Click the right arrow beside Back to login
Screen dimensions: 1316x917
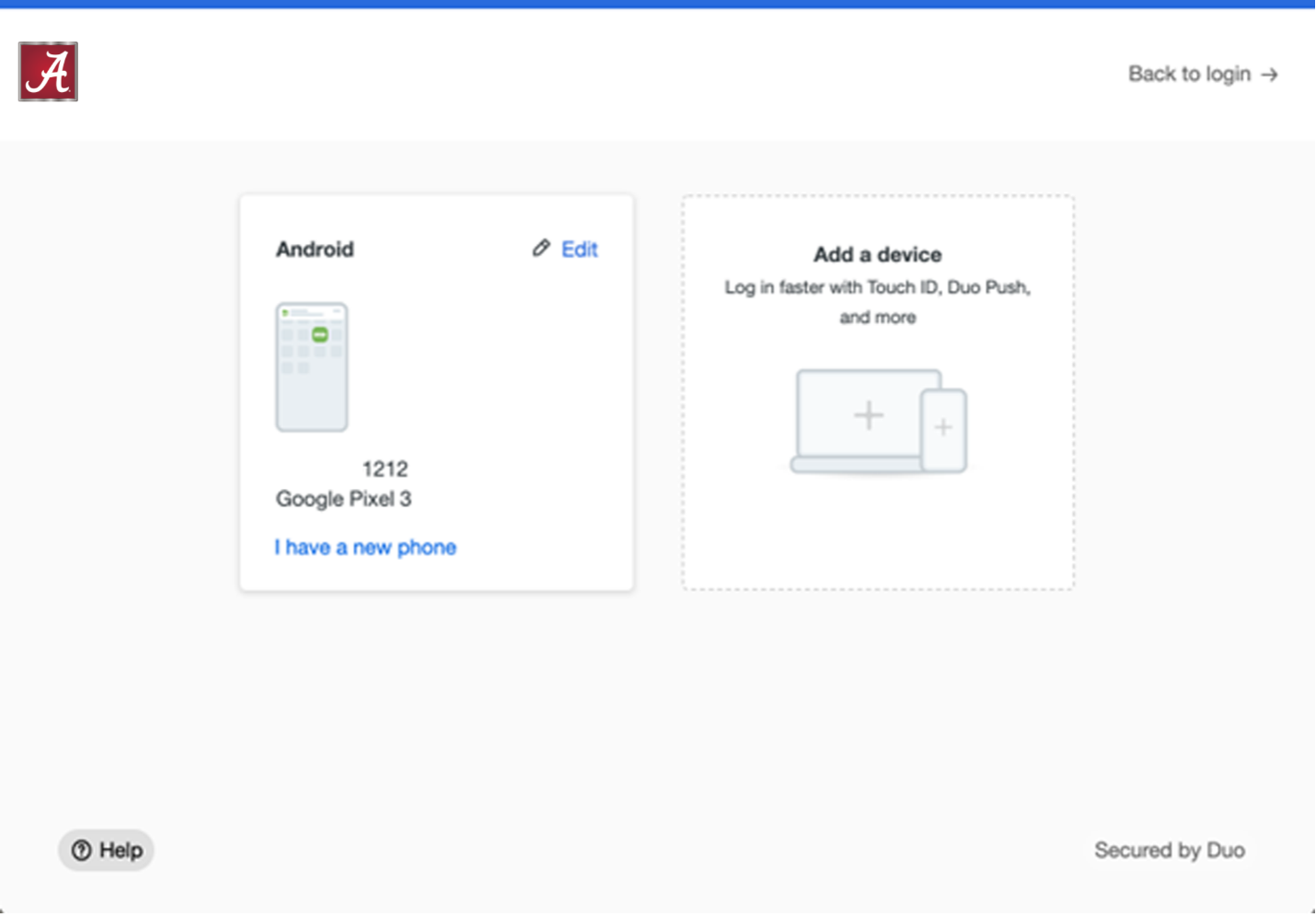pos(1271,75)
